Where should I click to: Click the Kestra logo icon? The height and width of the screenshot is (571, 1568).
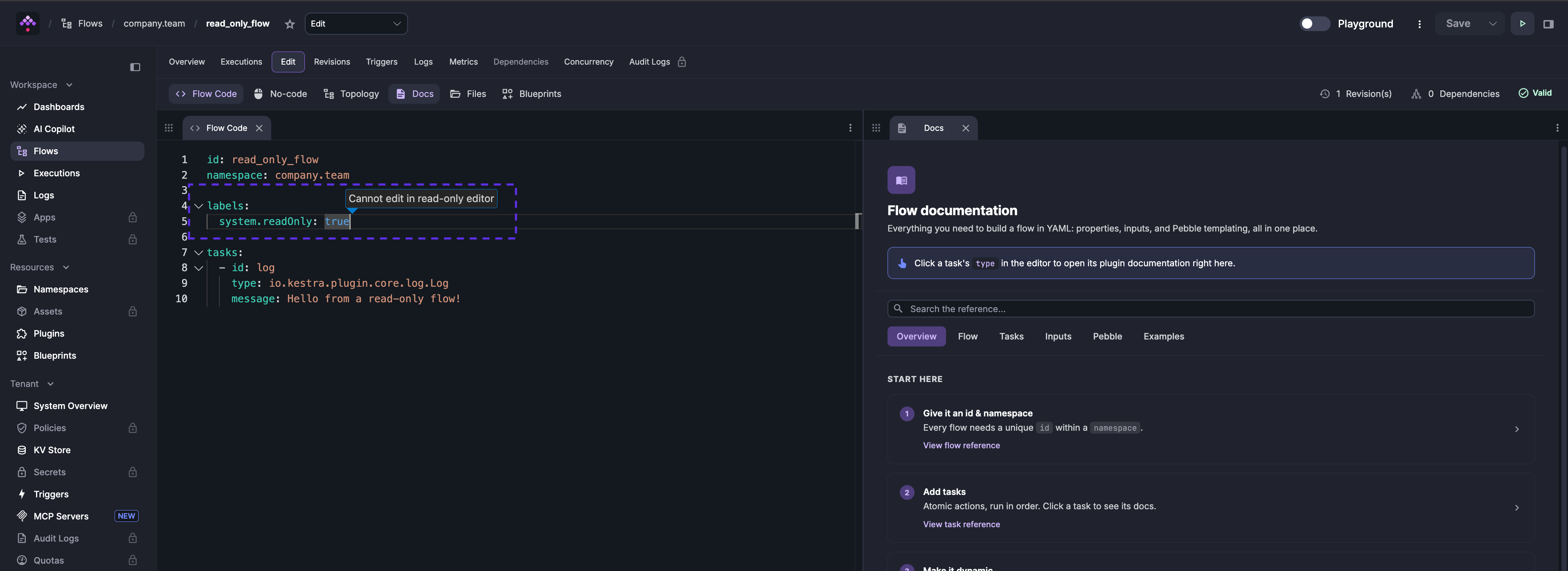click(x=27, y=24)
